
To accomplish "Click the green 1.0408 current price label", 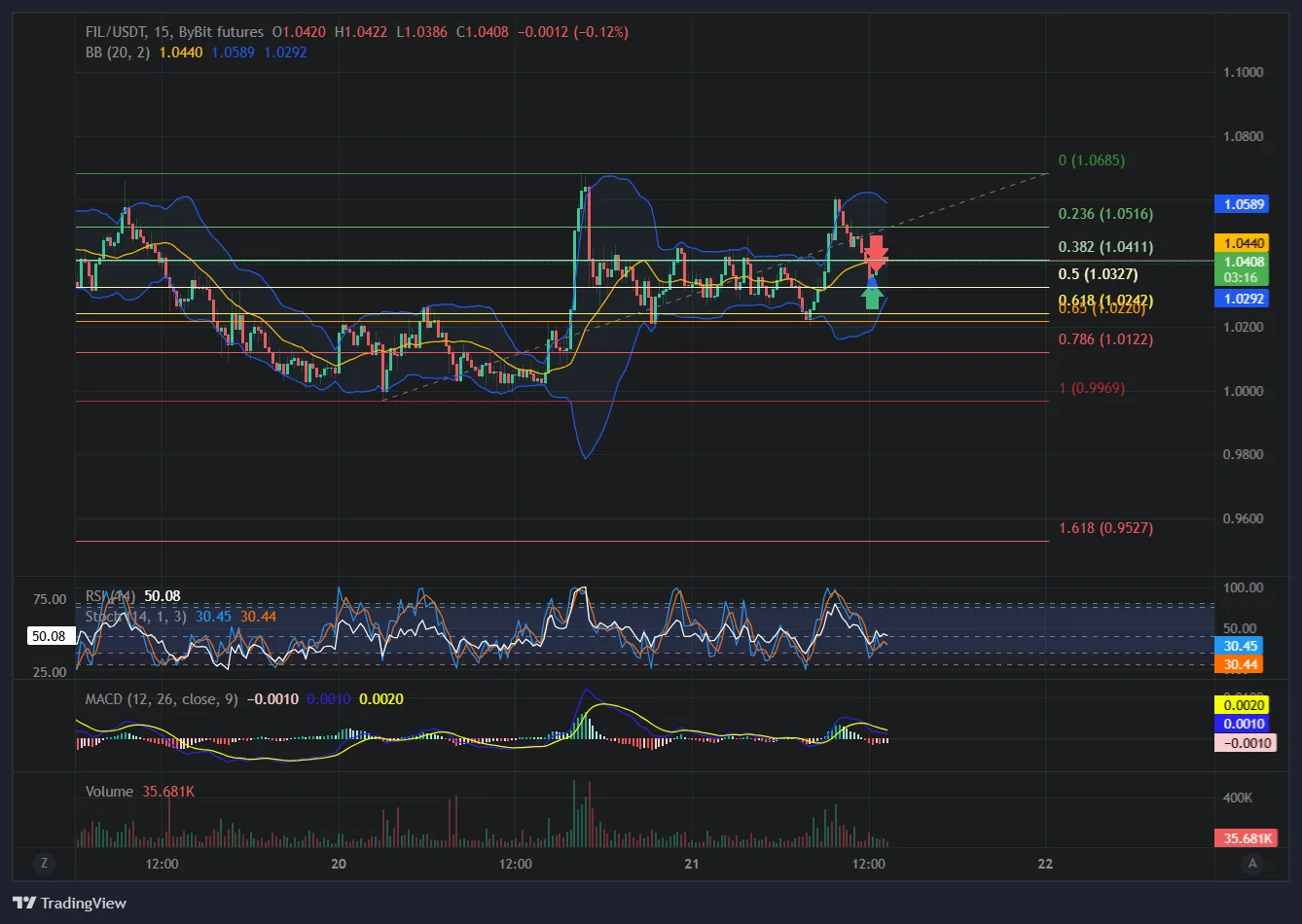I will [x=1240, y=268].
